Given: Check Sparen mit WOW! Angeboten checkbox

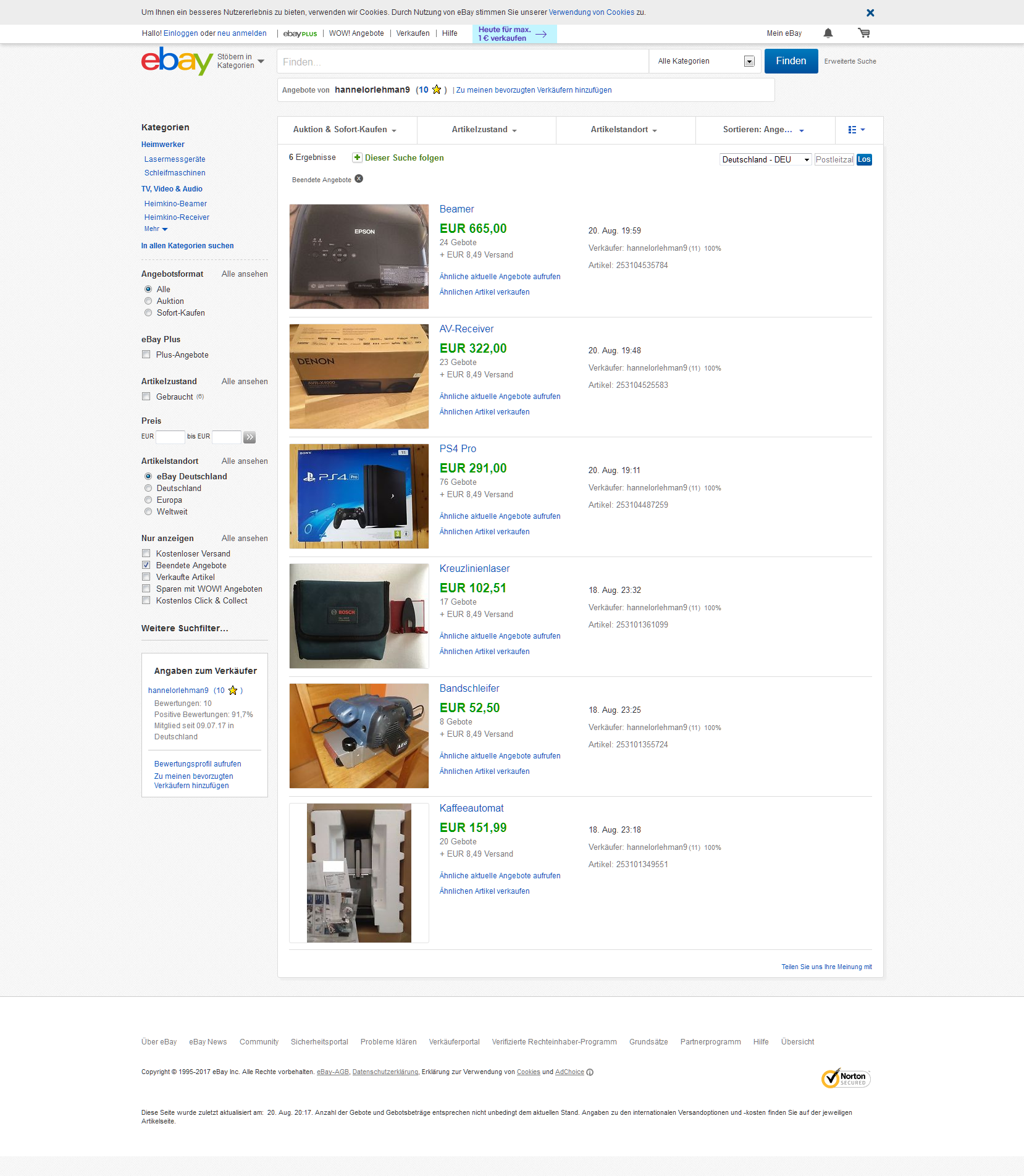Looking at the screenshot, I should tap(146, 589).
